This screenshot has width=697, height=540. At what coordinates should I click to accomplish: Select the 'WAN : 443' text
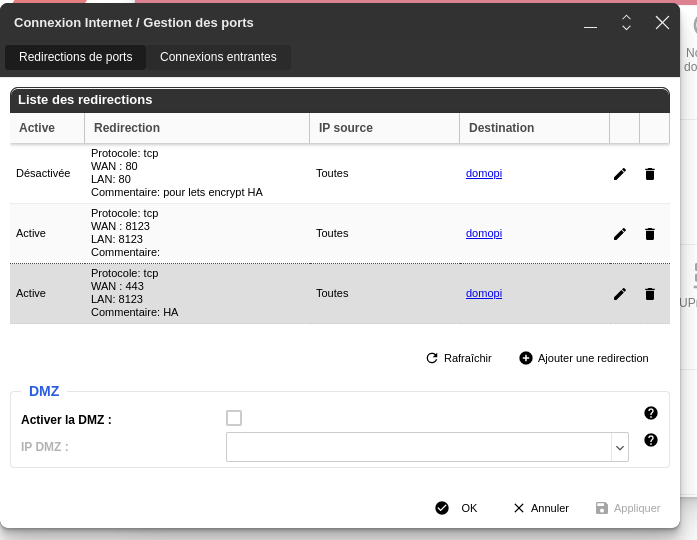117,286
